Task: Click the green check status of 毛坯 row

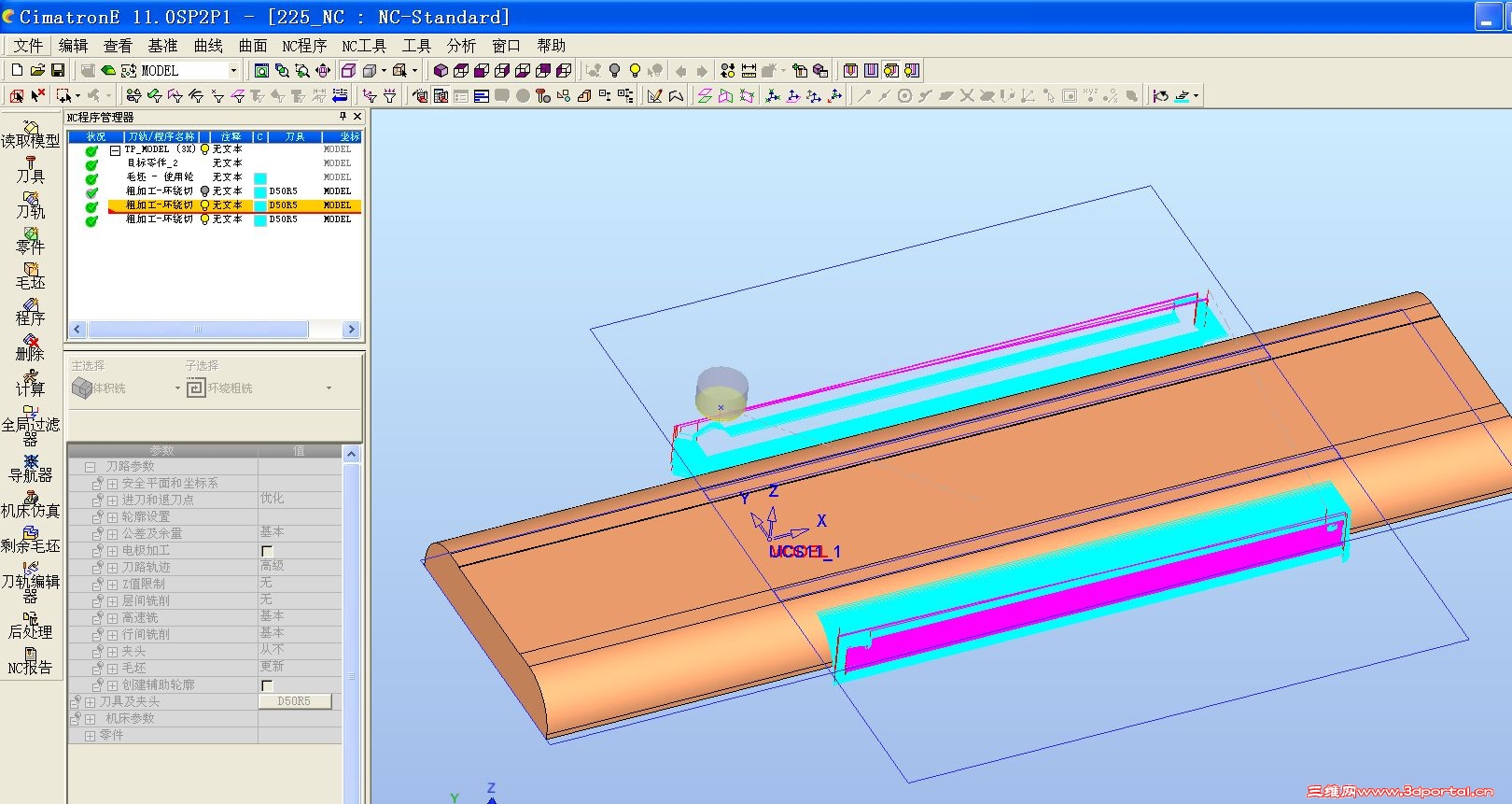Action: [x=91, y=178]
